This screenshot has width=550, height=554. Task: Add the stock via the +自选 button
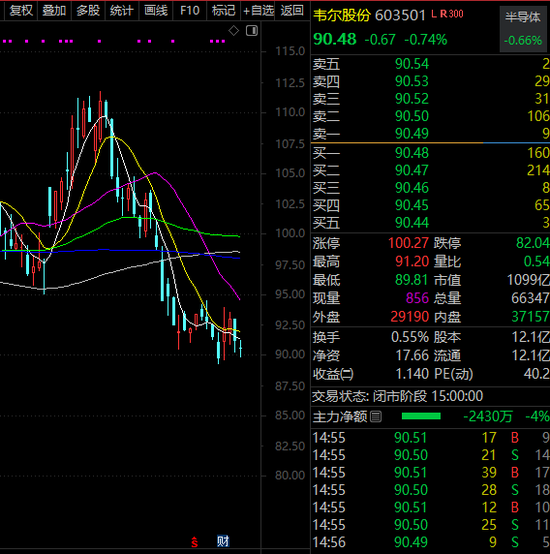258,10
